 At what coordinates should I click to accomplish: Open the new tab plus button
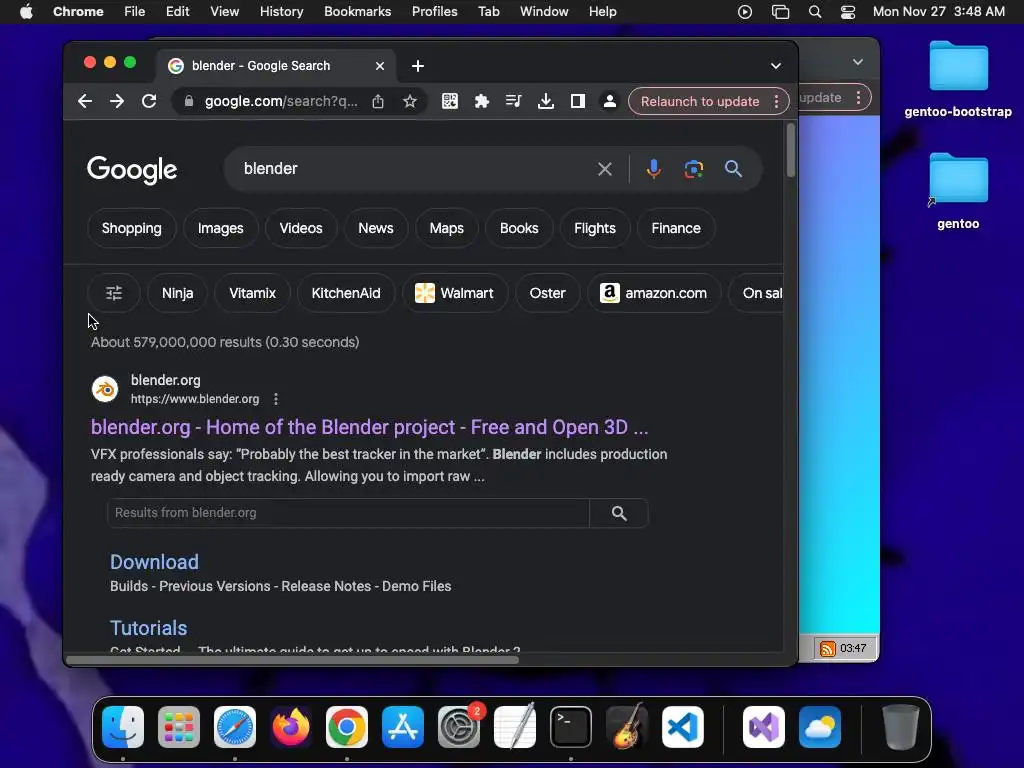[418, 66]
